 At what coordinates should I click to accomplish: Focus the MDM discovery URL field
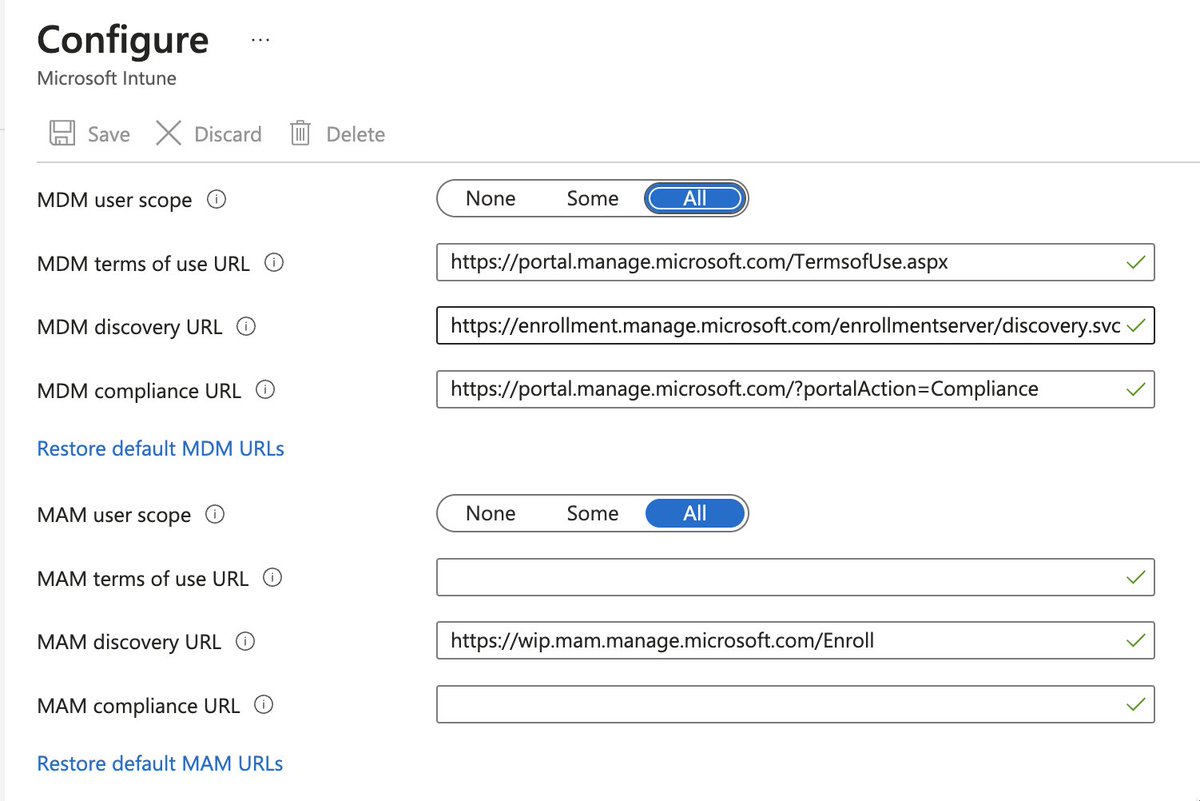tap(795, 326)
